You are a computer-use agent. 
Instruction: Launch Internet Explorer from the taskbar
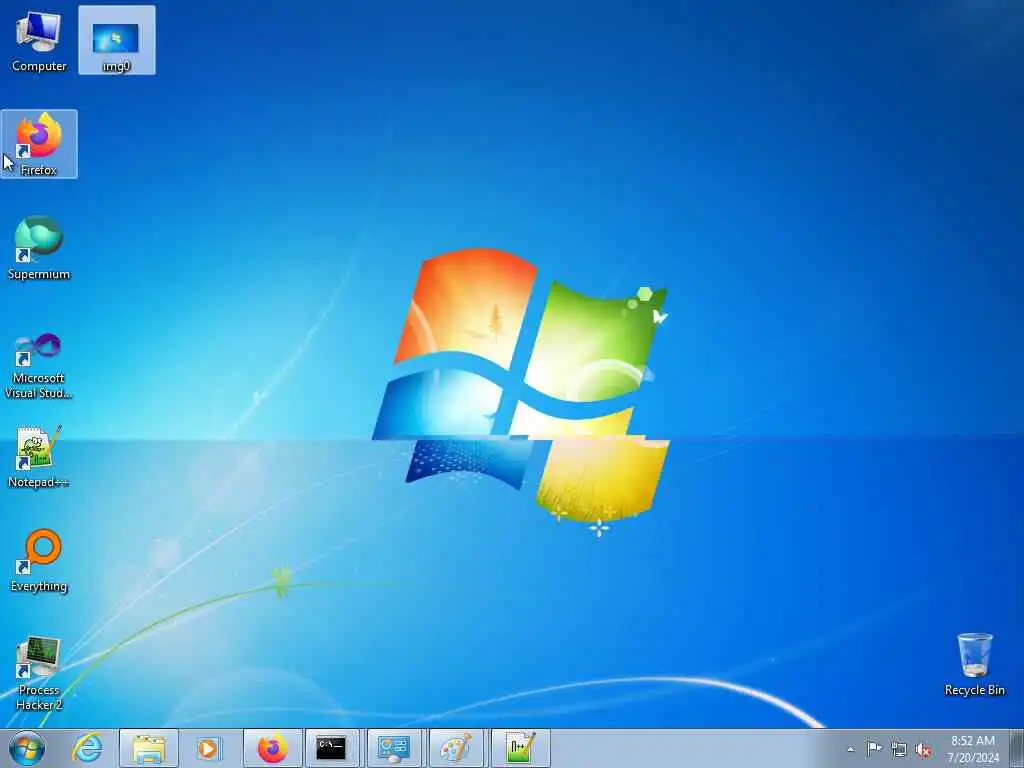pyautogui.click(x=88, y=748)
